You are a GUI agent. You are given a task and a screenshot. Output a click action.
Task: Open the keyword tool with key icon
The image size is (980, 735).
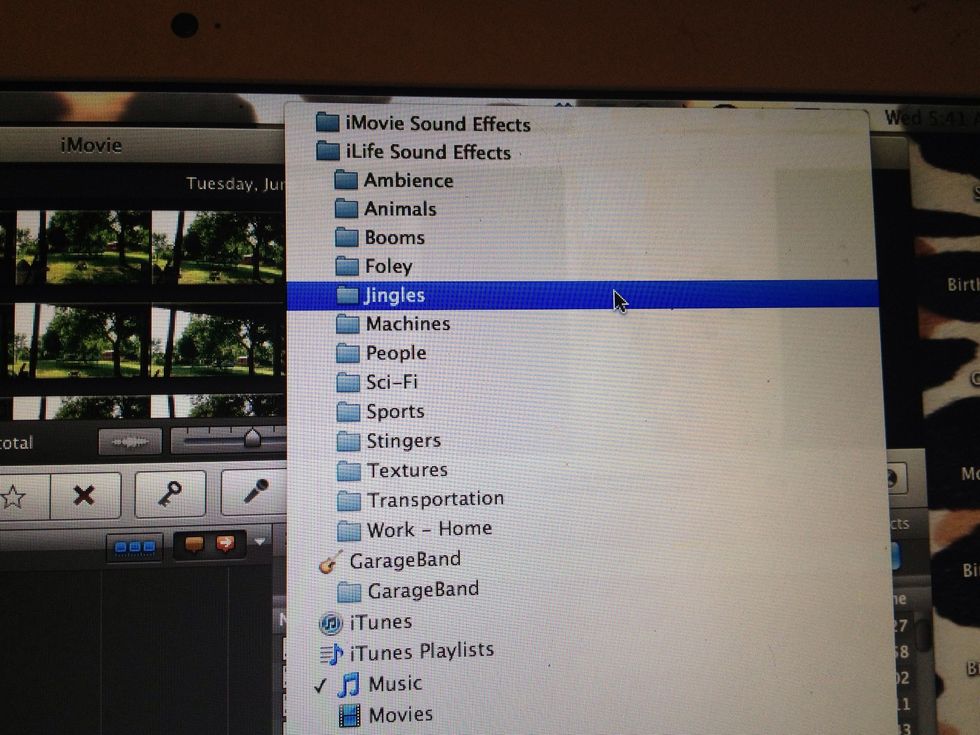(170, 494)
